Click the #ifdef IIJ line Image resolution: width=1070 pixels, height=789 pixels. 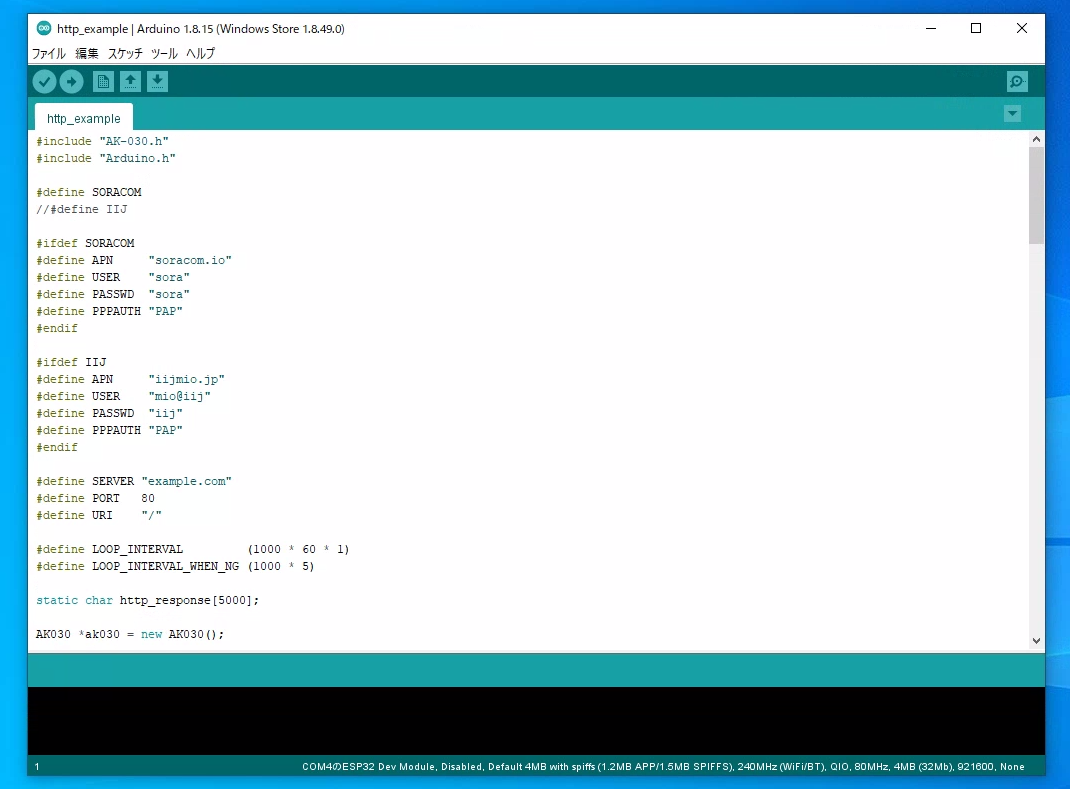point(71,362)
